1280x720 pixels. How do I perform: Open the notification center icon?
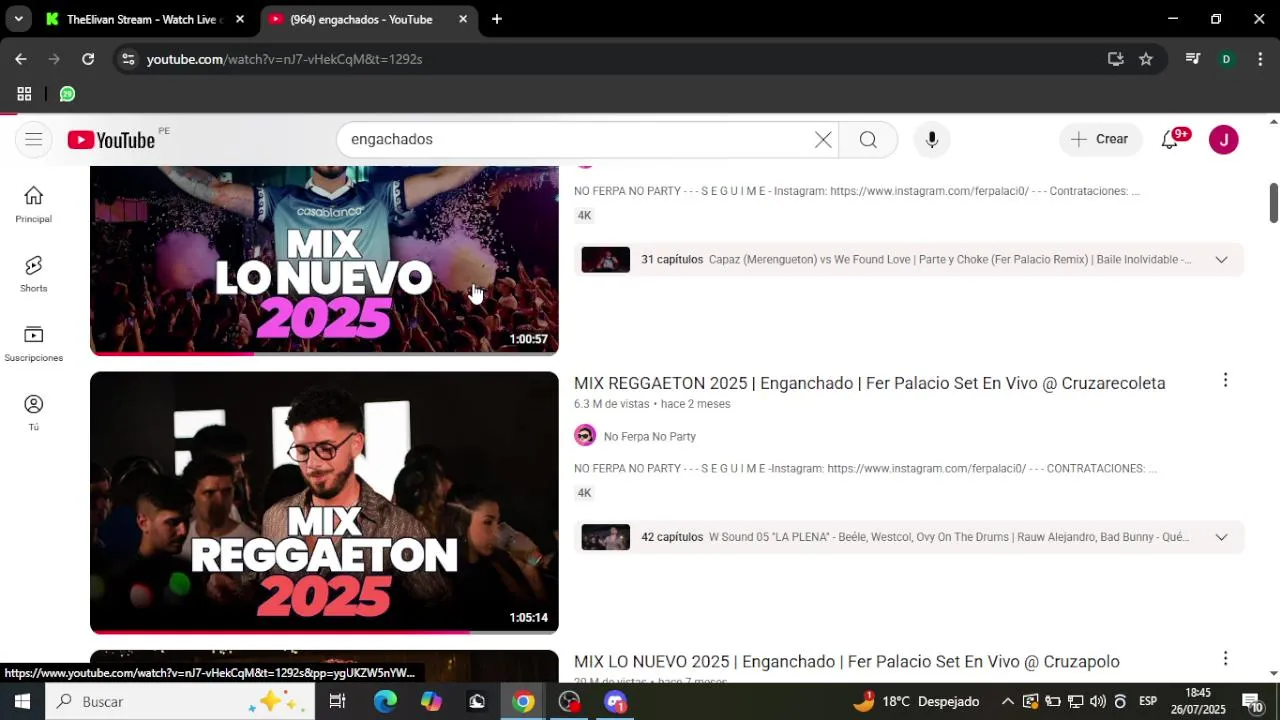click(x=1253, y=701)
